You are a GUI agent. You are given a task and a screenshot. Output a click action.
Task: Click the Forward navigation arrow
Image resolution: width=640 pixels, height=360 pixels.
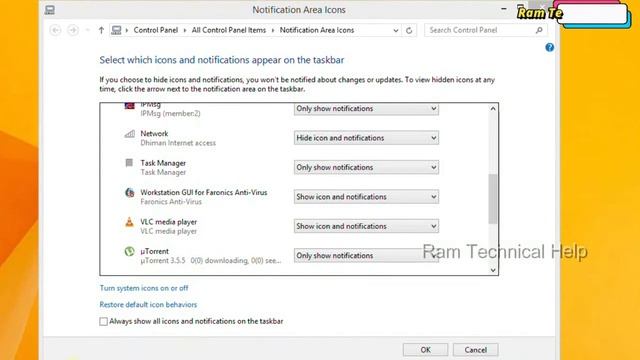tap(73, 30)
